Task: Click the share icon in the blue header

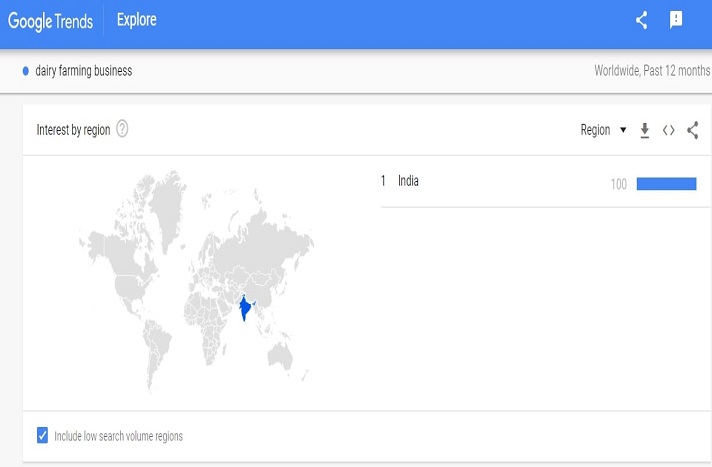Action: tap(642, 20)
